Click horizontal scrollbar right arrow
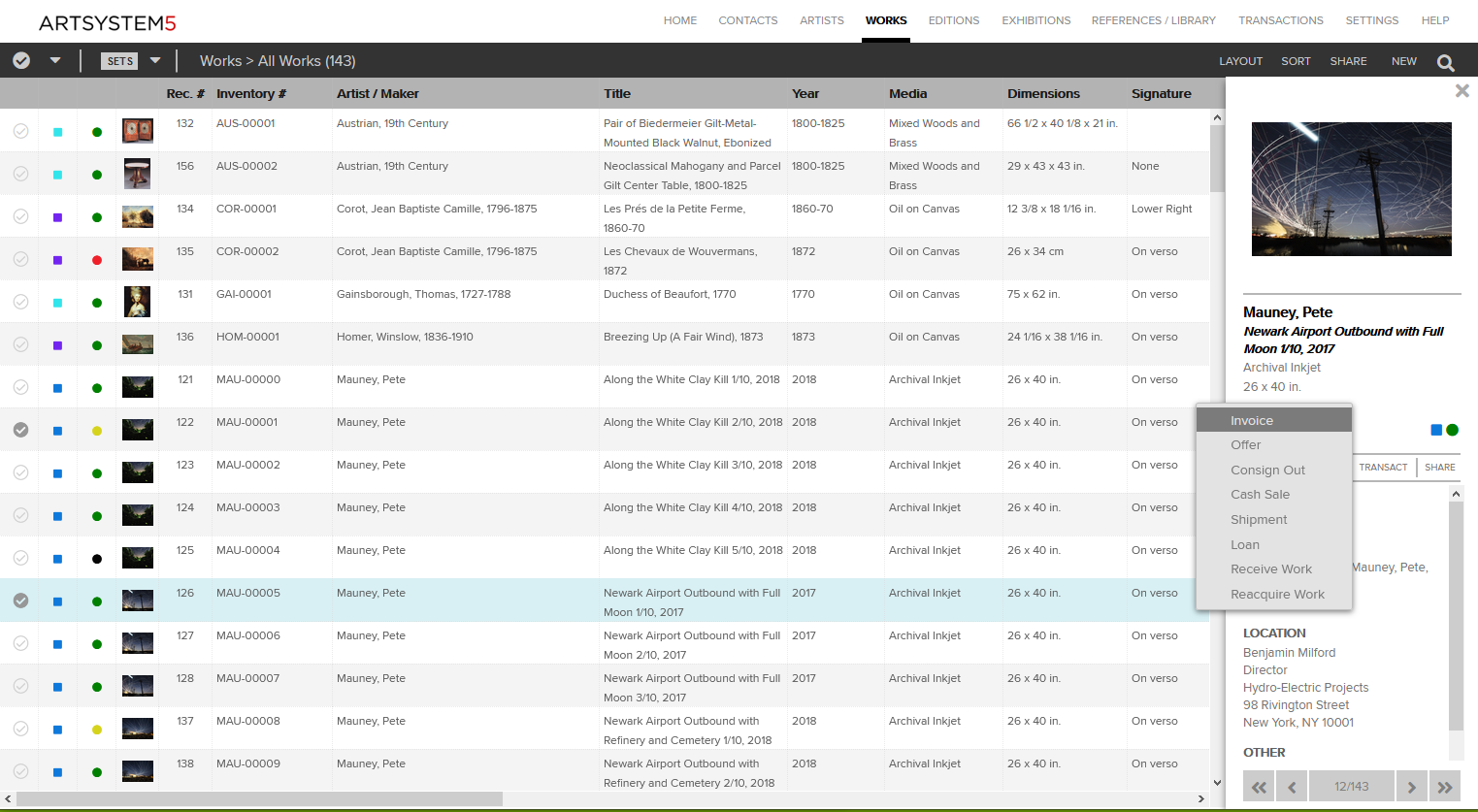Screen dimensions: 1478x812 tap(1201, 799)
